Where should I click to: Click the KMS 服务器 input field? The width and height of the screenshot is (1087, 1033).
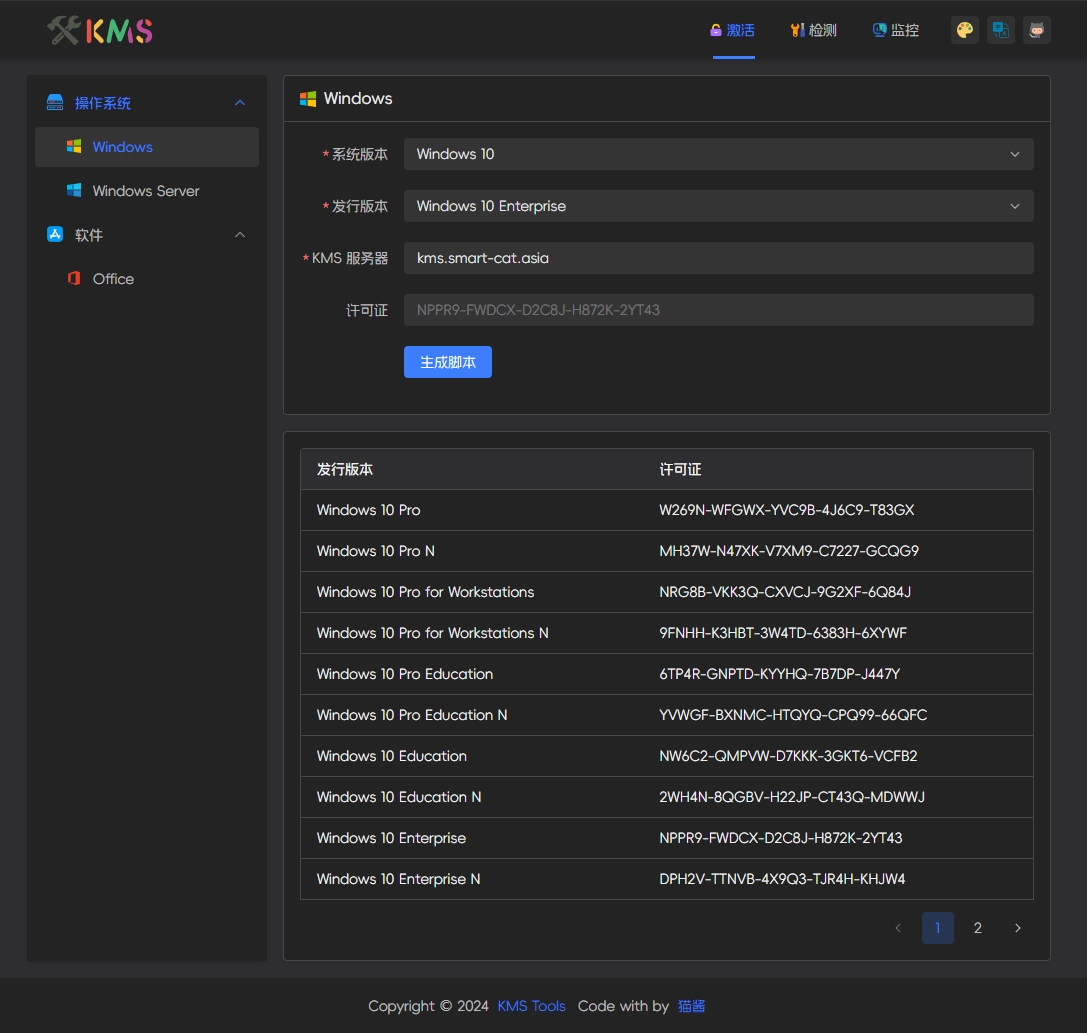(x=718, y=258)
